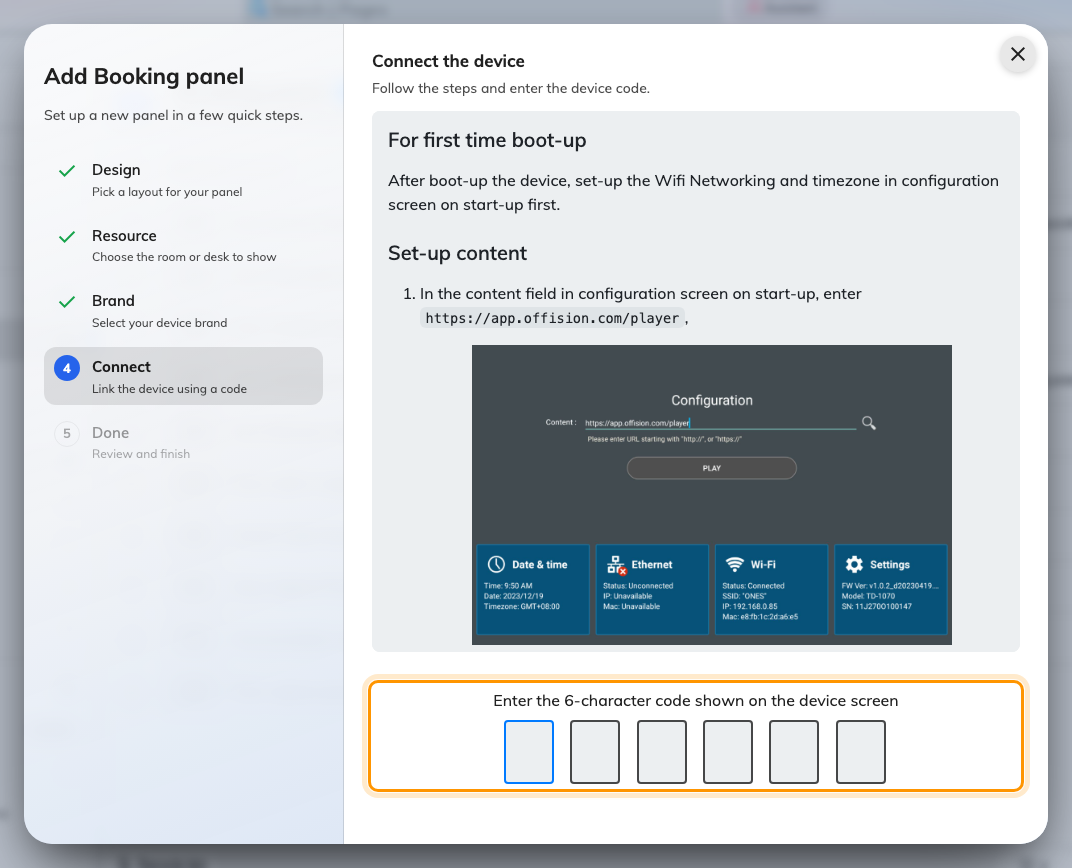Click the PLAY button in configuration image
This screenshot has width=1072, height=868.
point(712,468)
